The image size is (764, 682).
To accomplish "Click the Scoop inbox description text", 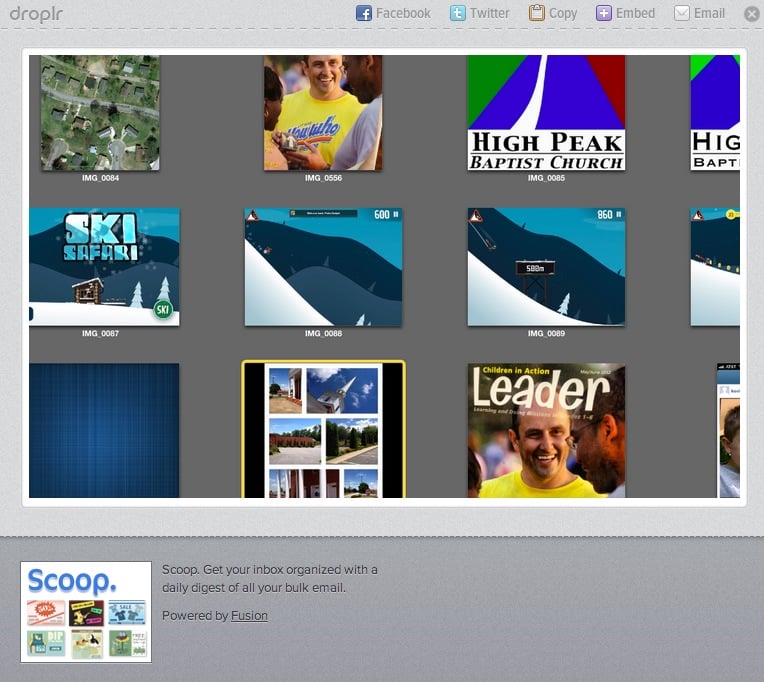I will tap(269, 579).
